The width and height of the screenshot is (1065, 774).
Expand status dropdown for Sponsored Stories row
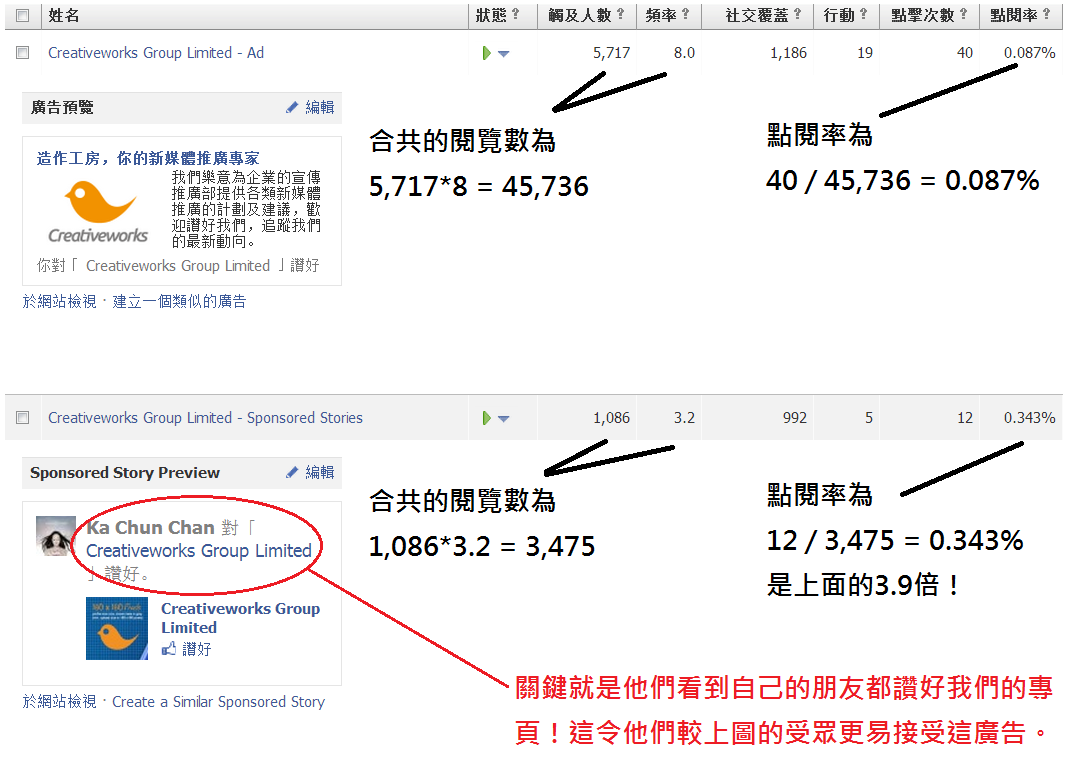coord(503,419)
